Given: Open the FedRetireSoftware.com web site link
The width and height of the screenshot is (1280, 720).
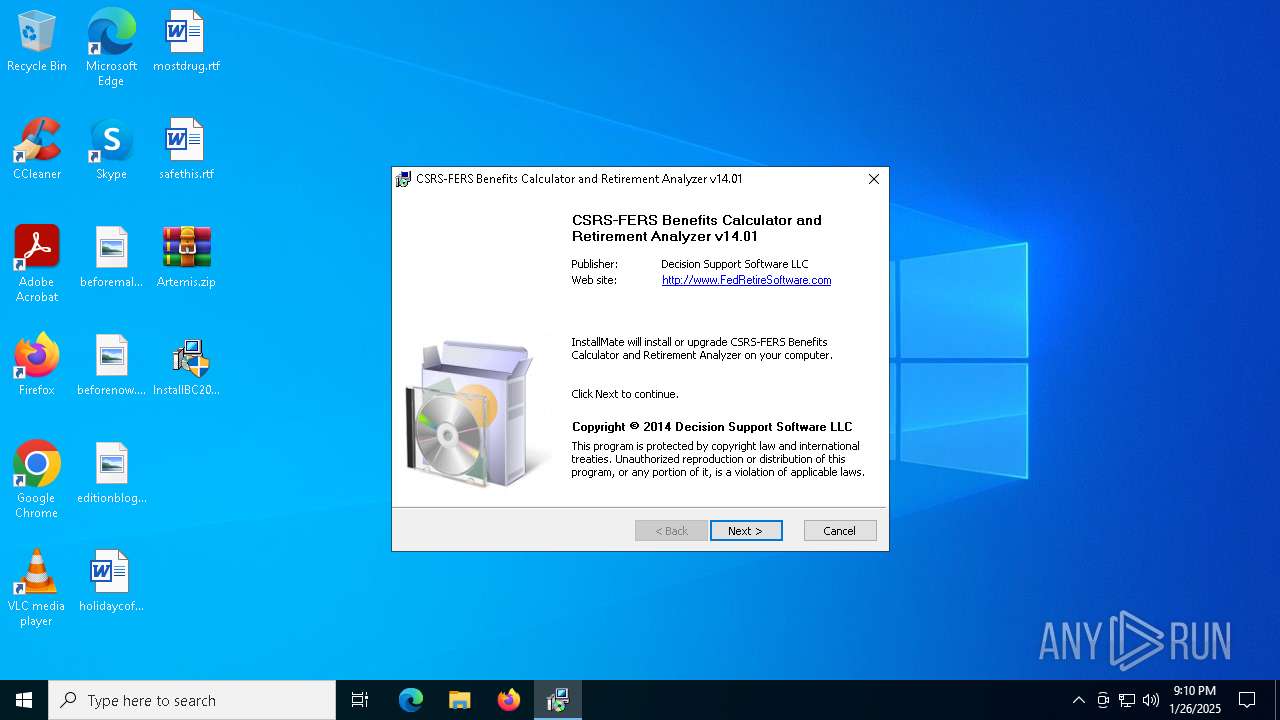Looking at the screenshot, I should coord(746,280).
